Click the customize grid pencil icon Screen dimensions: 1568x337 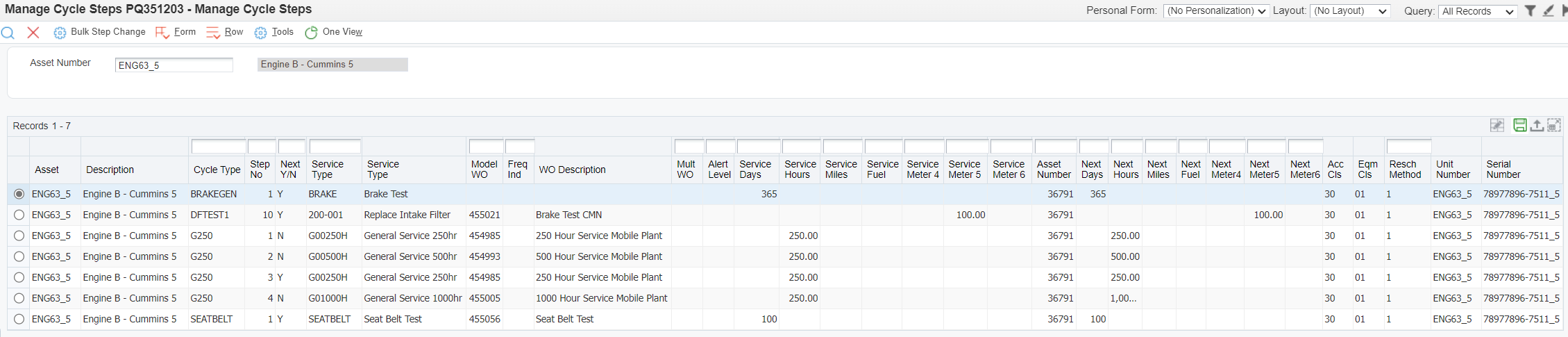(1497, 125)
